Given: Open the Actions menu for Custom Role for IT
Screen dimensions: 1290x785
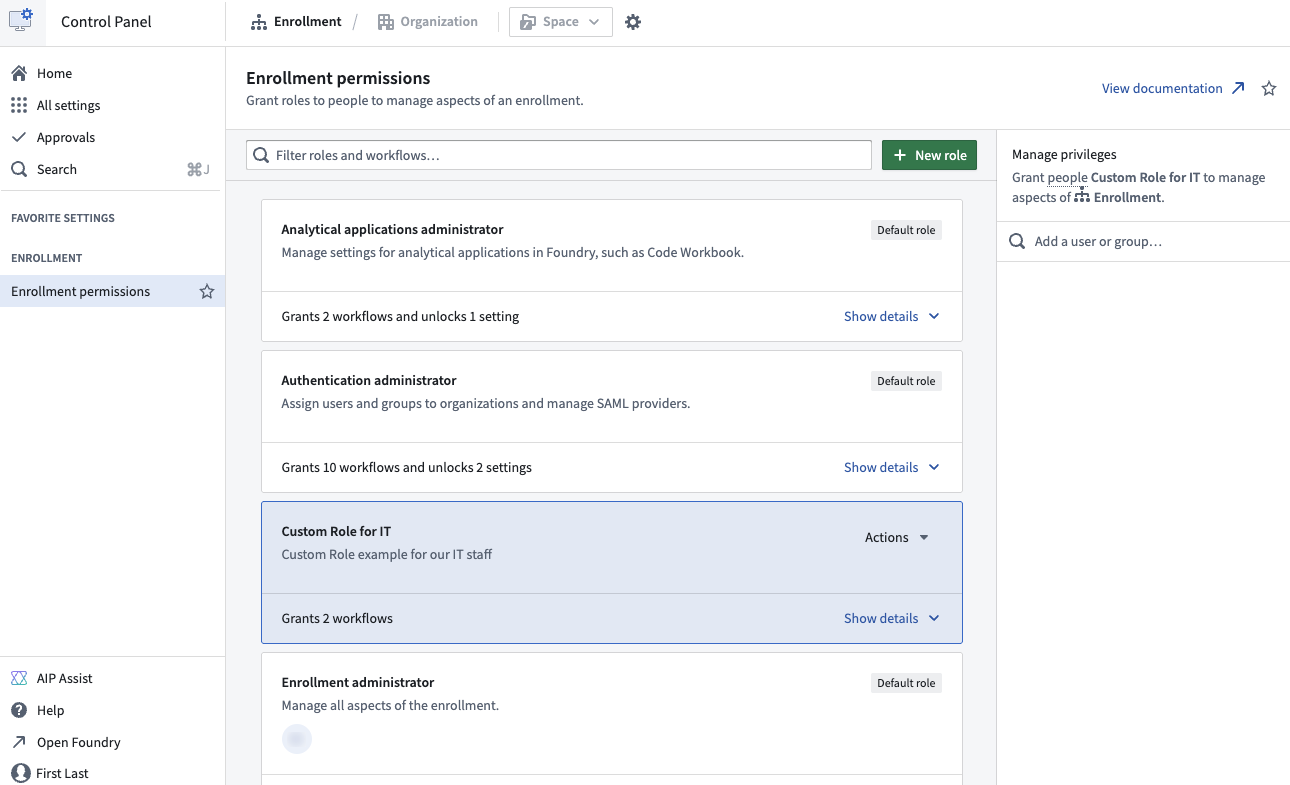Looking at the screenshot, I should pyautogui.click(x=895, y=537).
